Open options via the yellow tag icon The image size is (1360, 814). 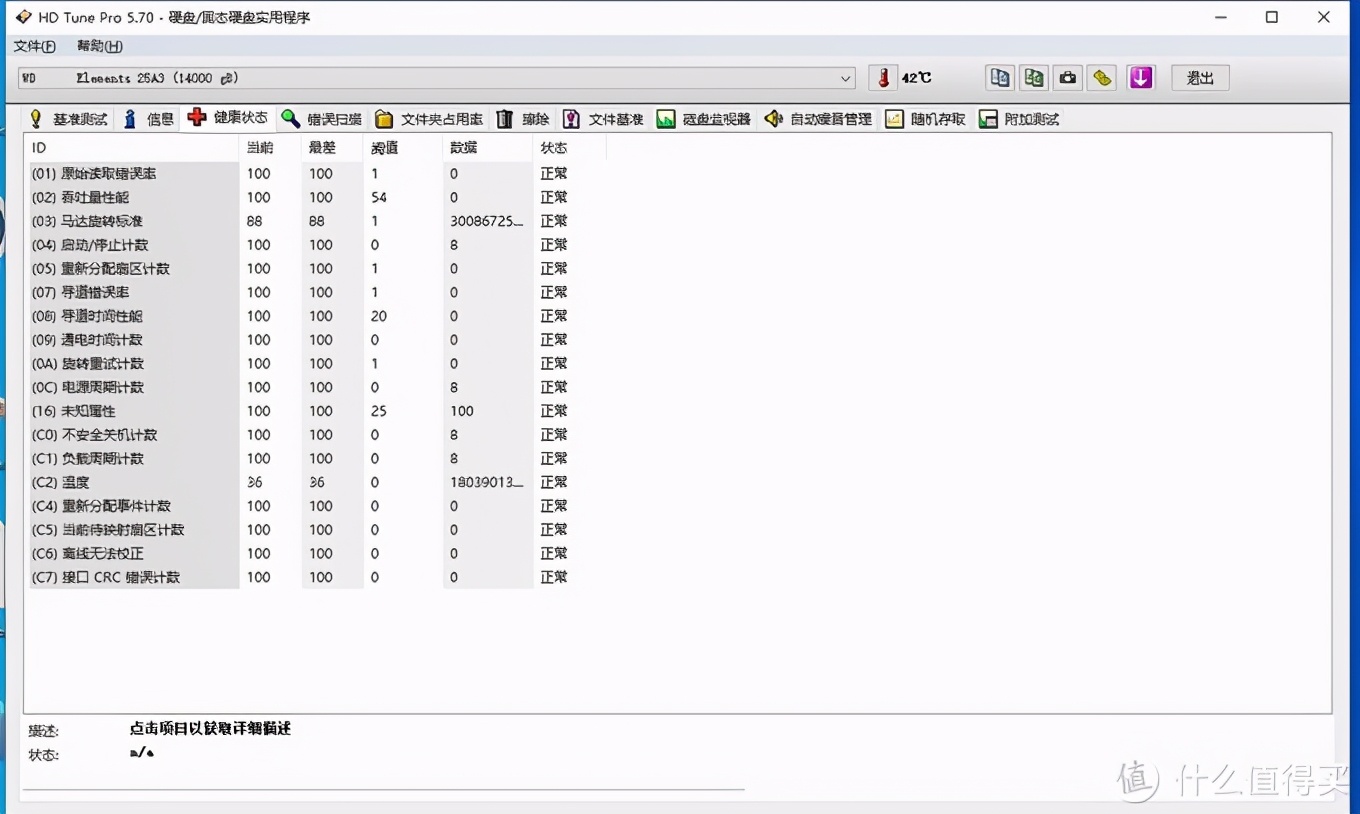(x=1102, y=78)
